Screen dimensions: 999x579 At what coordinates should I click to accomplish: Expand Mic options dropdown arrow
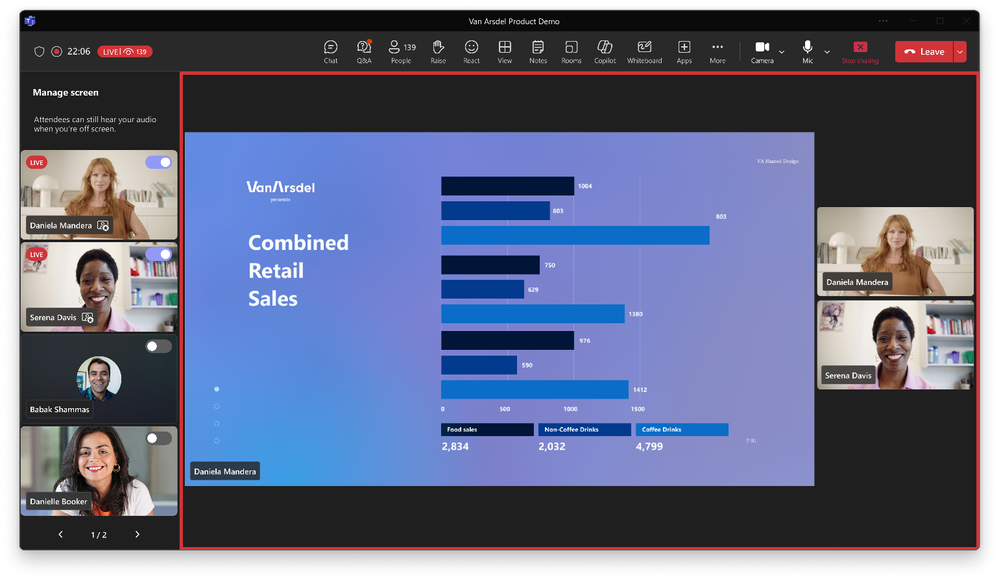827,52
